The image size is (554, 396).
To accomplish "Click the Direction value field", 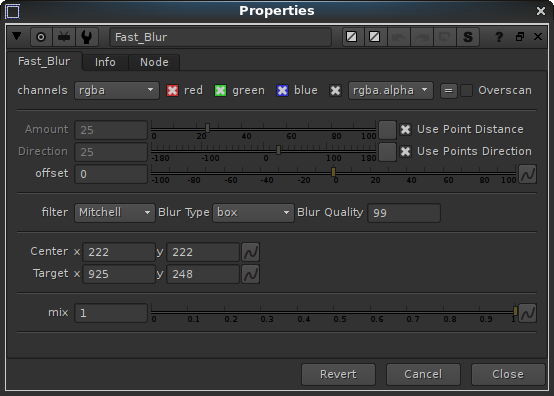I will tap(111, 152).
